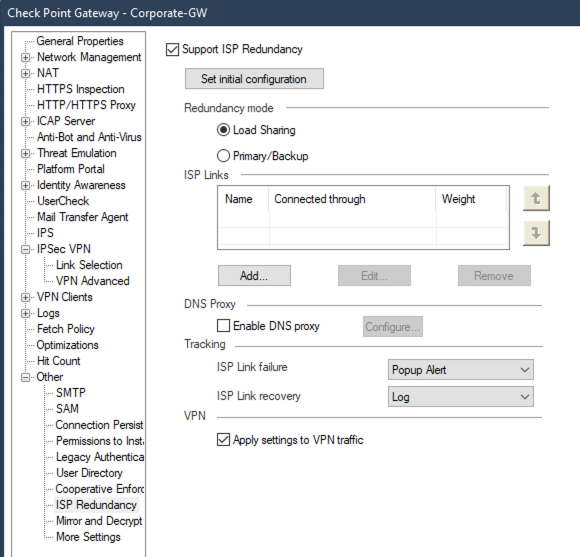Viewport: 580px width, 557px height.
Task: Click Configure... for DNS proxy
Action: click(x=392, y=327)
